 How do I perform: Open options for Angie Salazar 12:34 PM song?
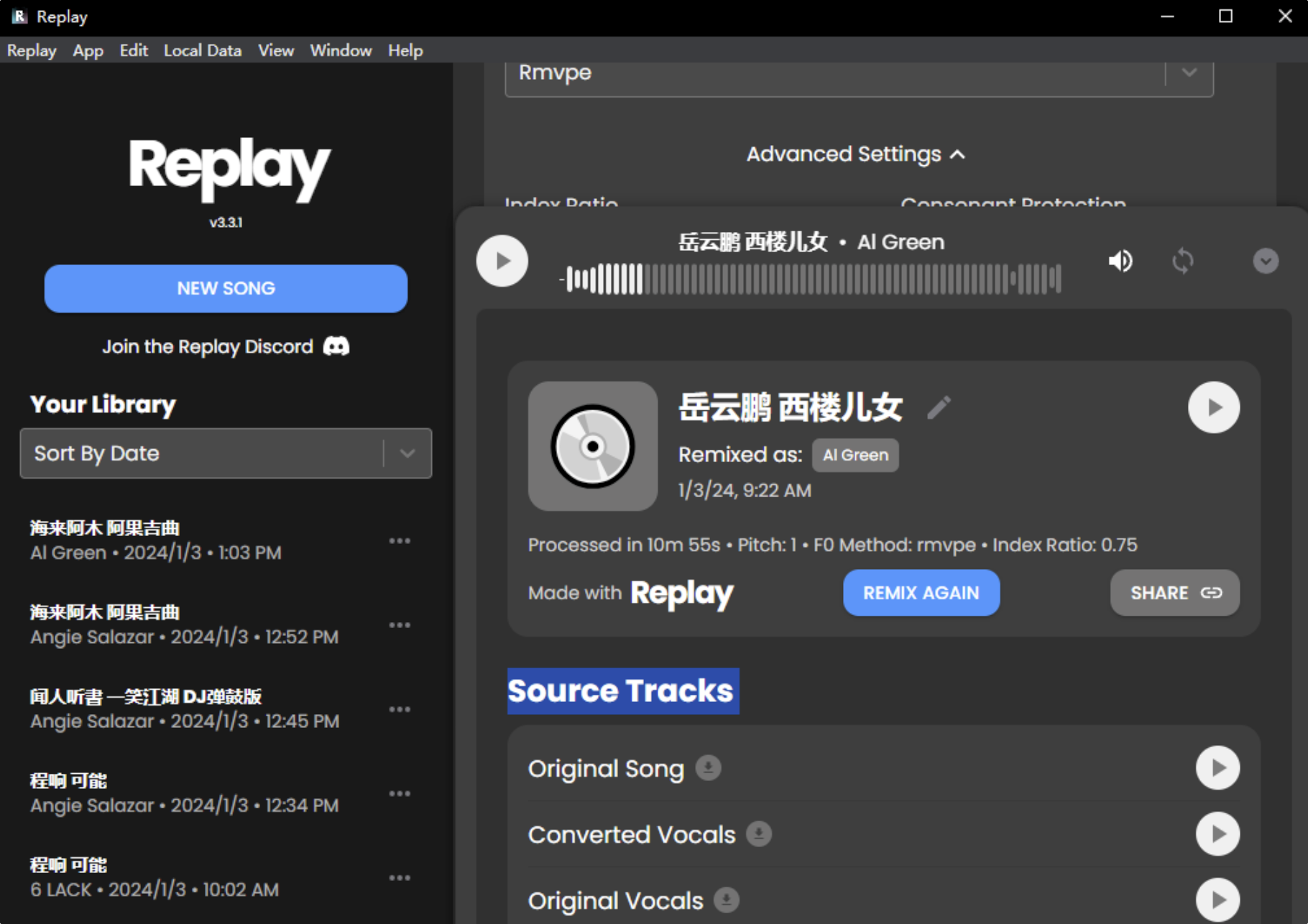(400, 793)
